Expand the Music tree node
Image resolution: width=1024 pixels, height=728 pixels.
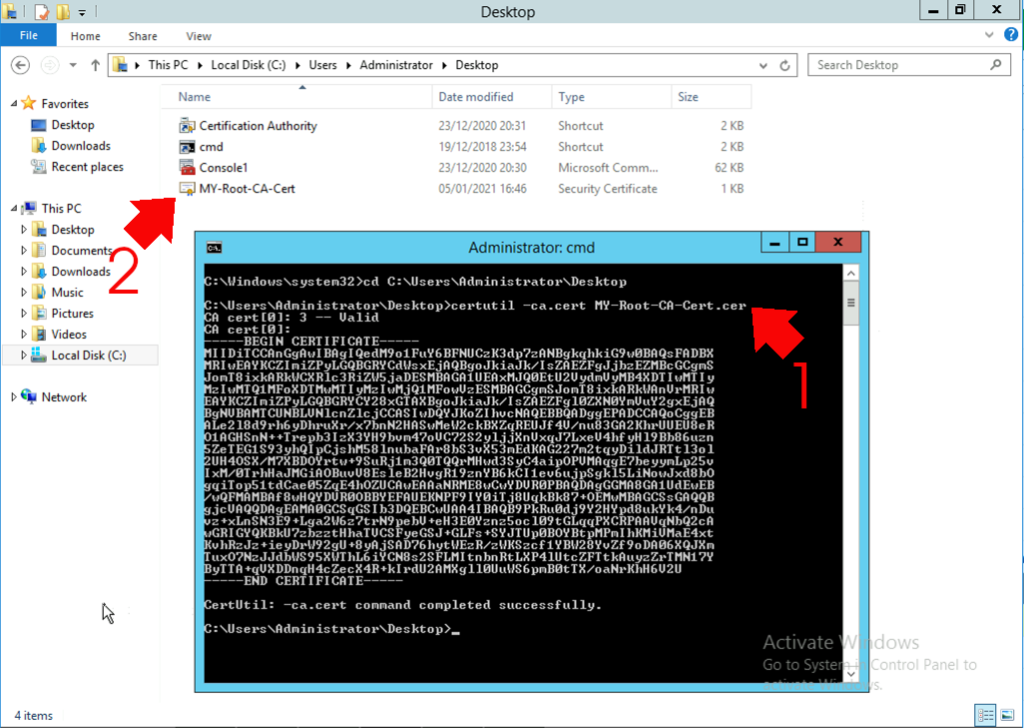(x=22, y=292)
